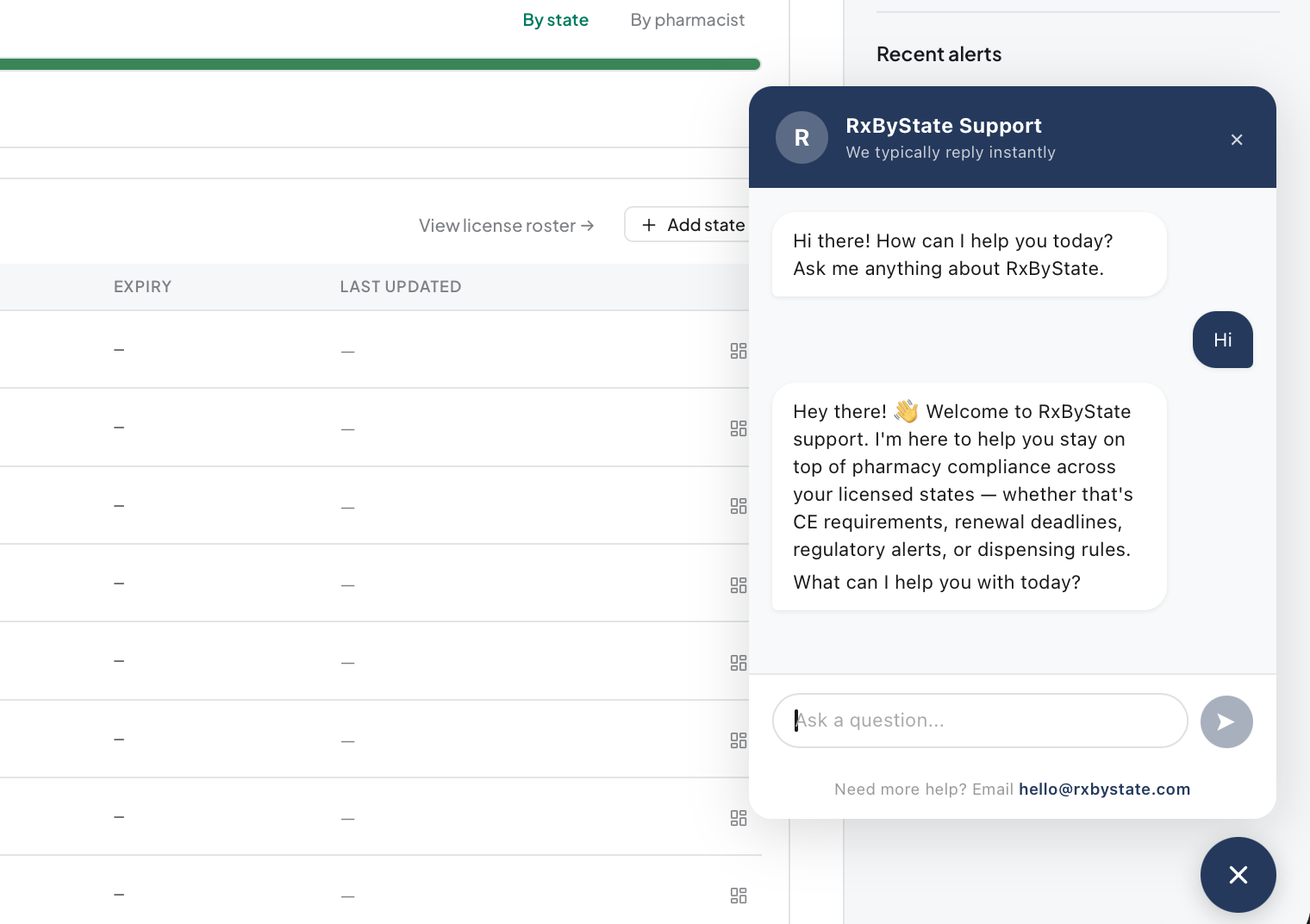Click the "What can I help you with today?" text
The width and height of the screenshot is (1310, 924).
(x=937, y=583)
